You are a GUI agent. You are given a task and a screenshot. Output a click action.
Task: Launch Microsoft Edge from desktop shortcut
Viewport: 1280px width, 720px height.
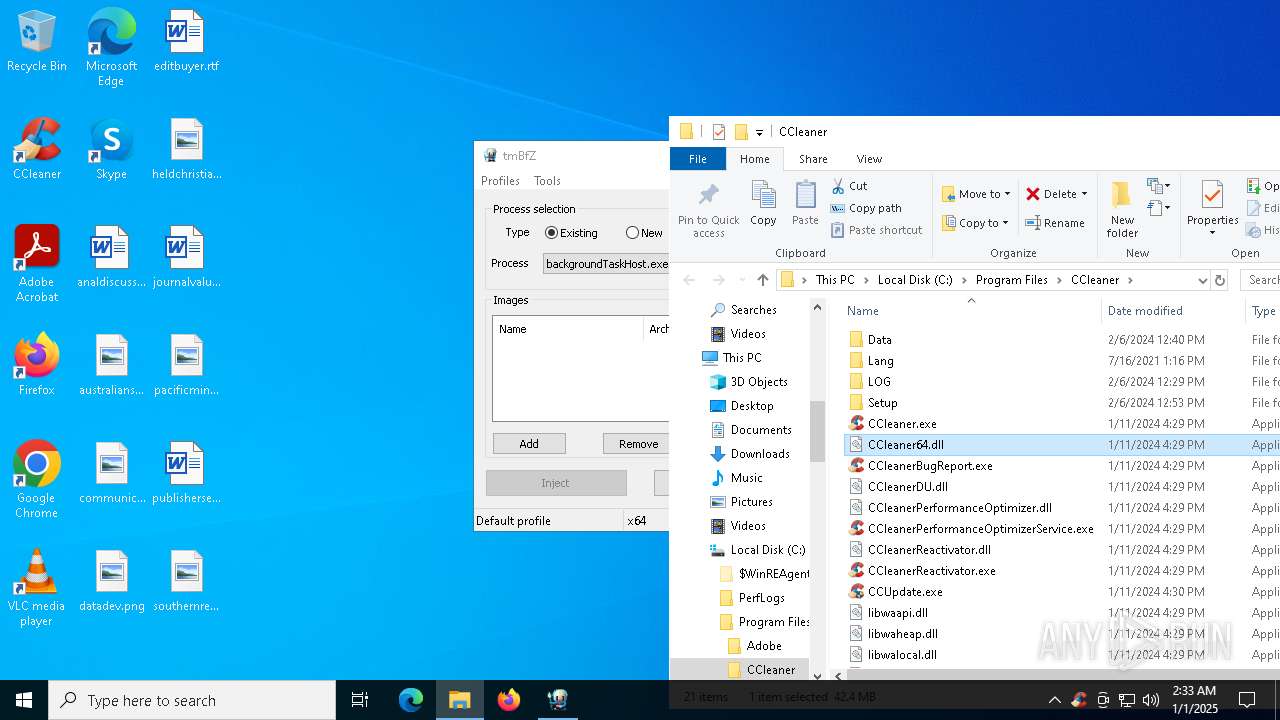(x=111, y=48)
